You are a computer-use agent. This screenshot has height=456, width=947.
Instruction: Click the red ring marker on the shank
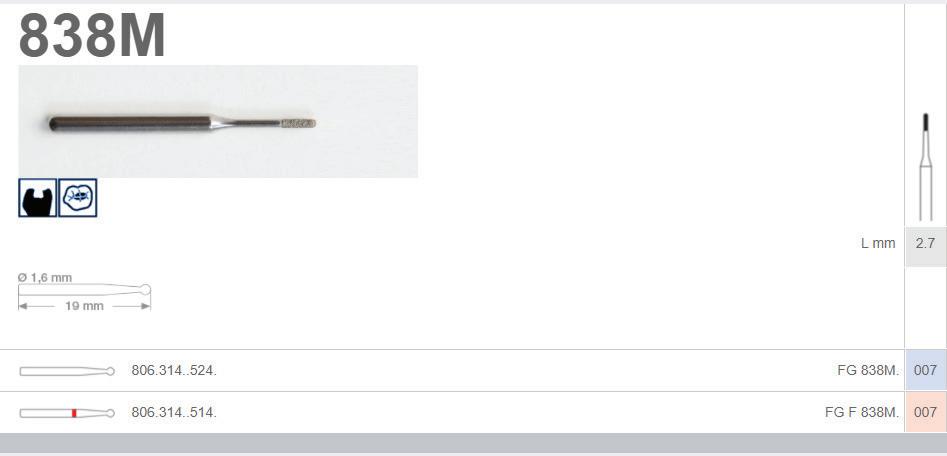74,413
